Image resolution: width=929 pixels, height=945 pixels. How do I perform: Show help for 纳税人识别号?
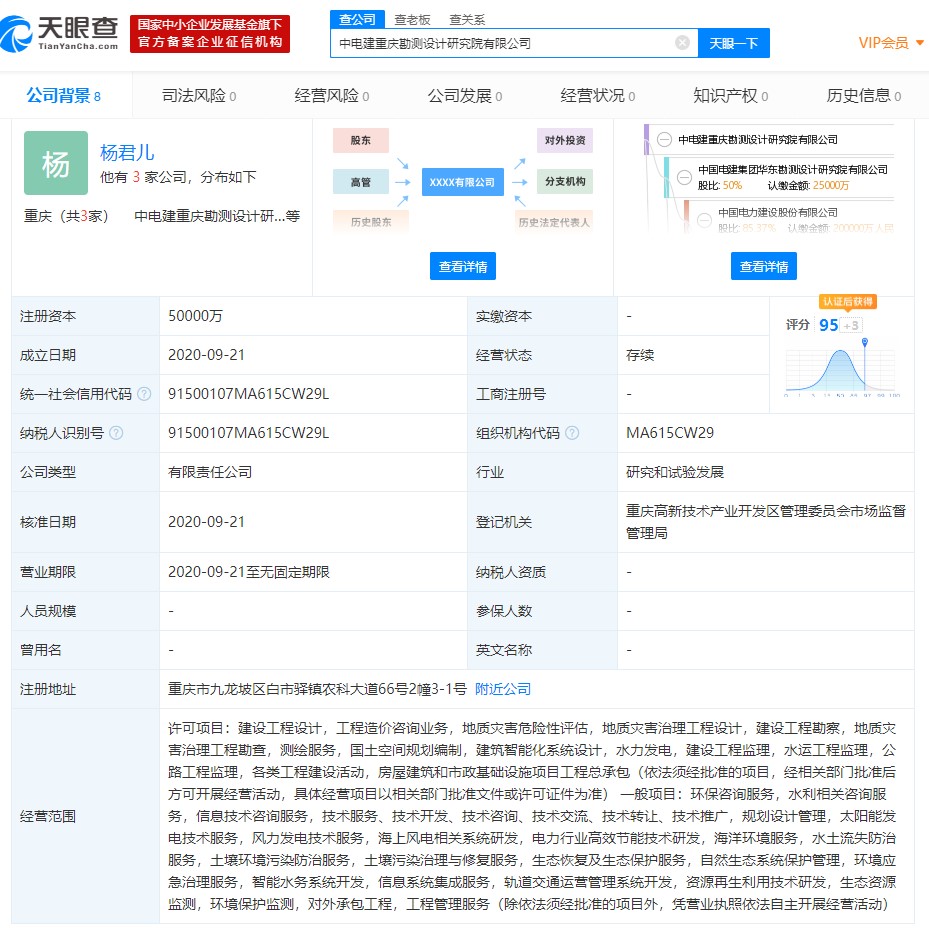click(x=116, y=433)
